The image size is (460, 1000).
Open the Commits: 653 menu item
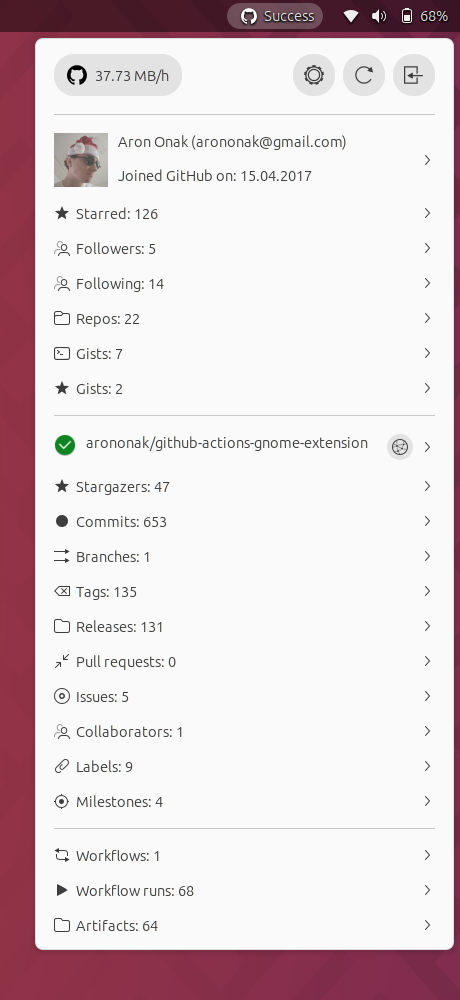(x=244, y=521)
